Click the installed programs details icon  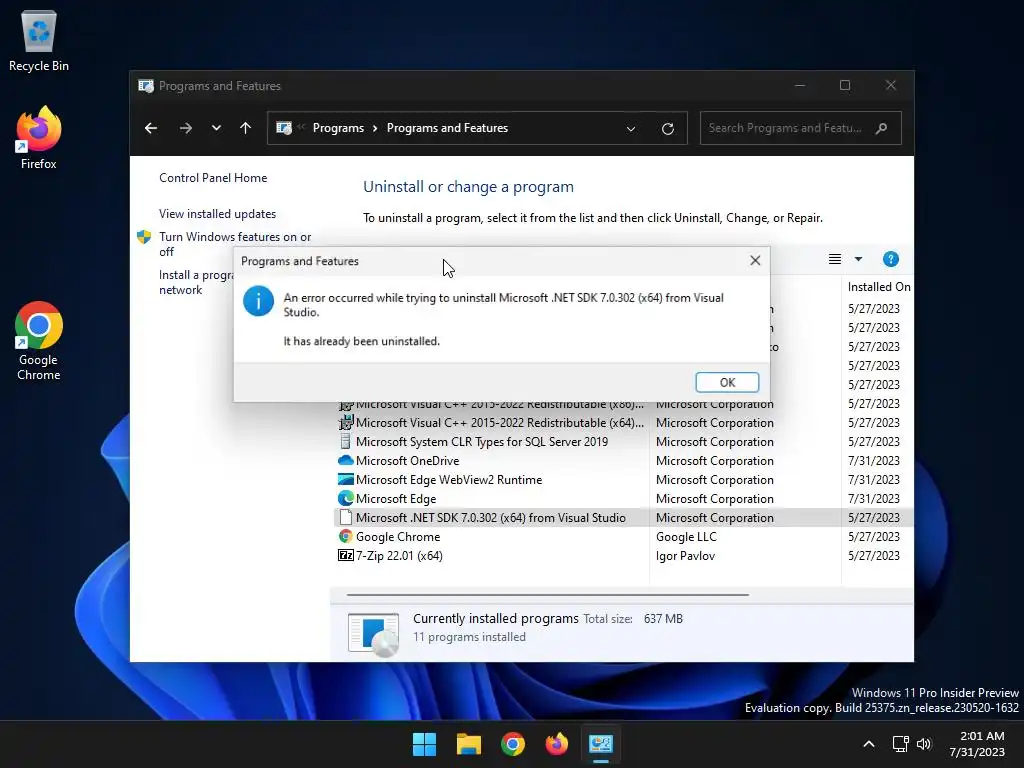coord(373,634)
